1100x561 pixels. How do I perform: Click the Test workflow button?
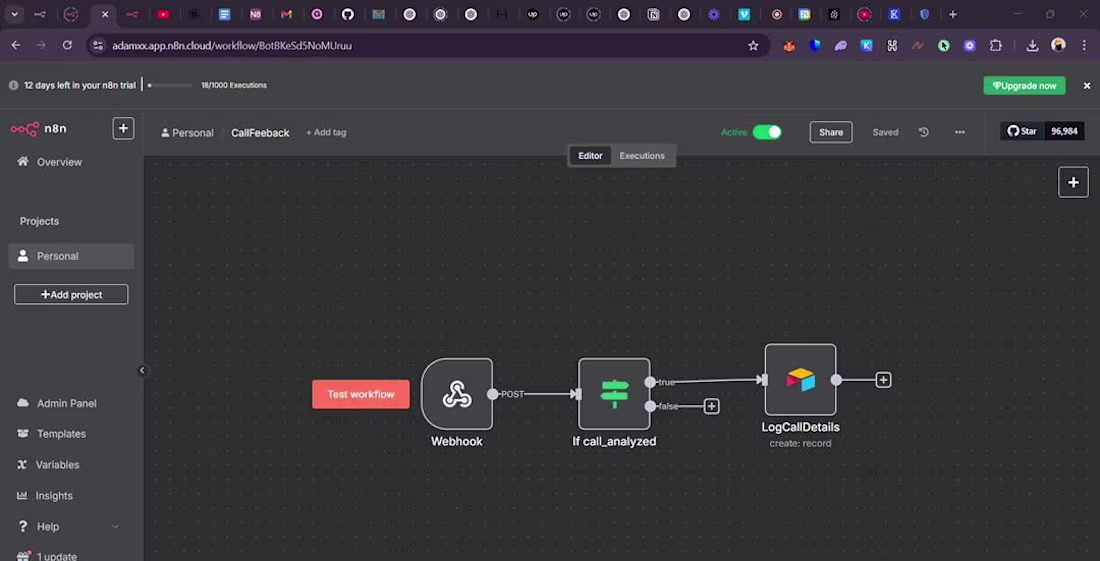pyautogui.click(x=361, y=394)
